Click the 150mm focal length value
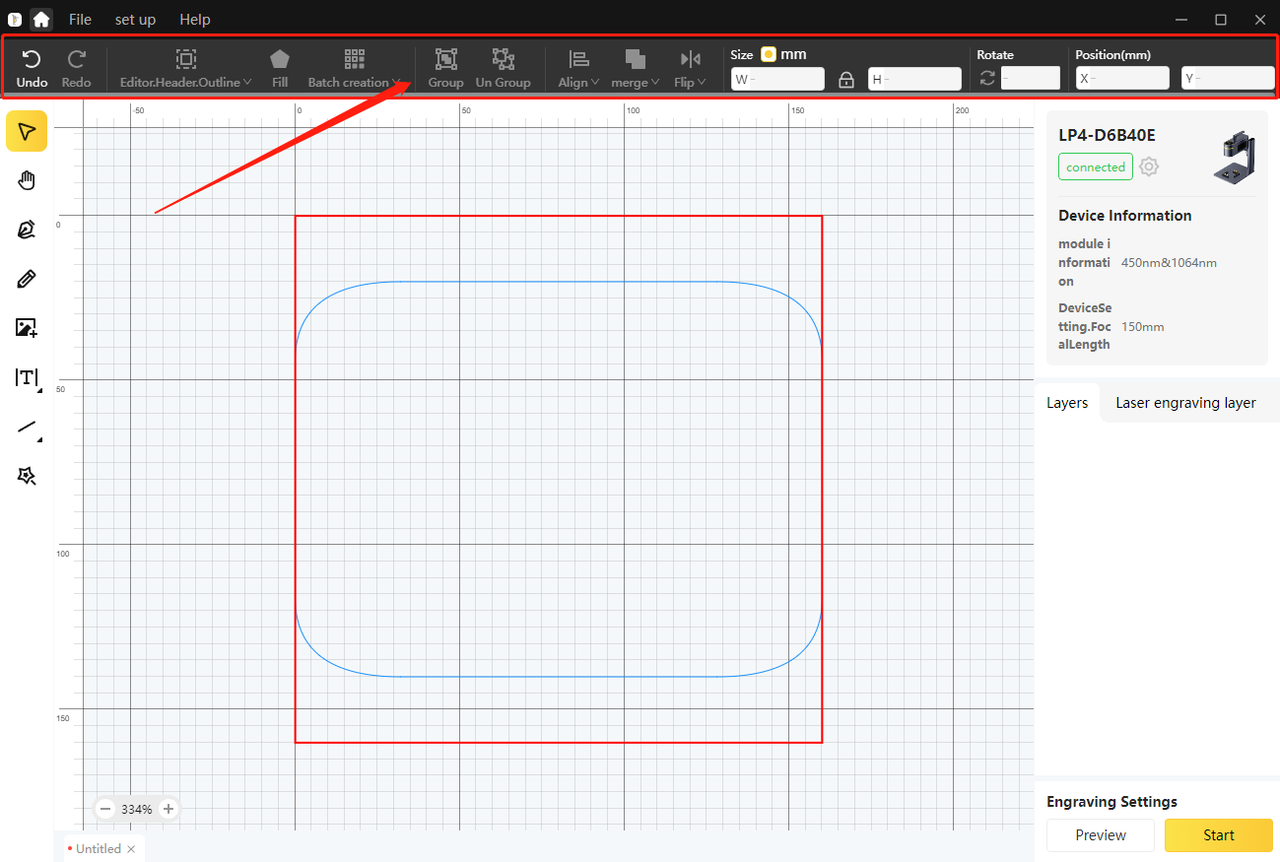This screenshot has width=1280, height=862. 1142,327
